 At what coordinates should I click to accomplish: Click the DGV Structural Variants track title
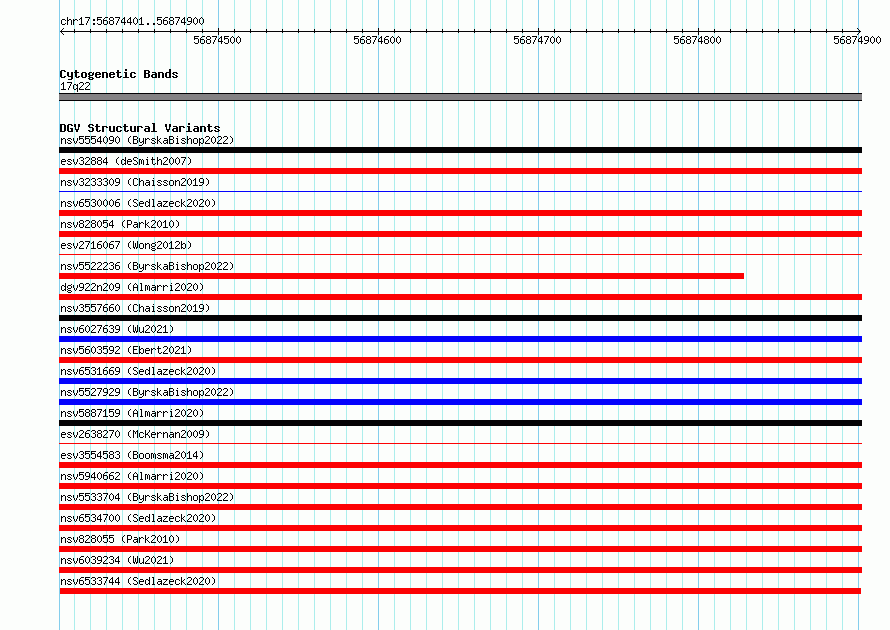coord(140,128)
